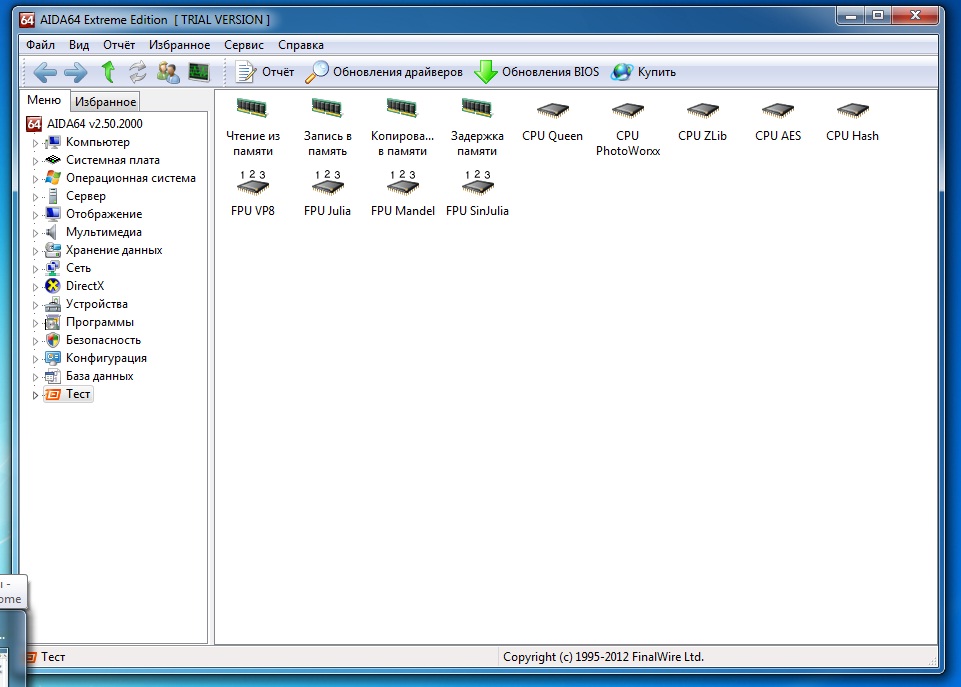Select DirectX in the tree

click(85, 286)
